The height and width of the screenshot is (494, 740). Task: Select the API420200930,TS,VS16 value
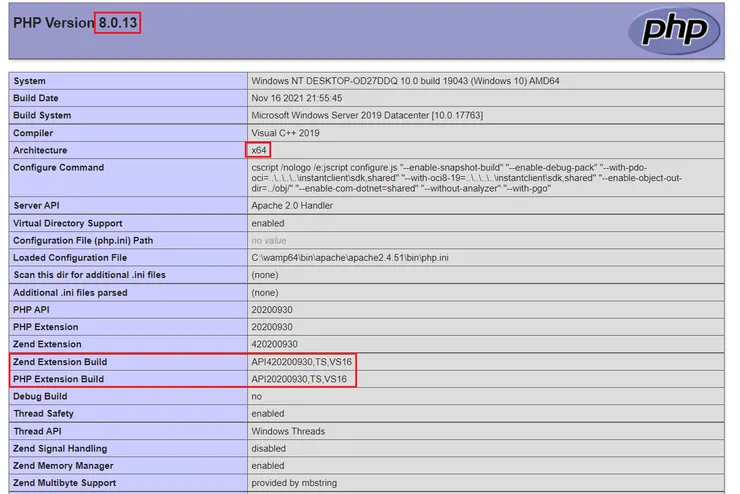click(302, 362)
